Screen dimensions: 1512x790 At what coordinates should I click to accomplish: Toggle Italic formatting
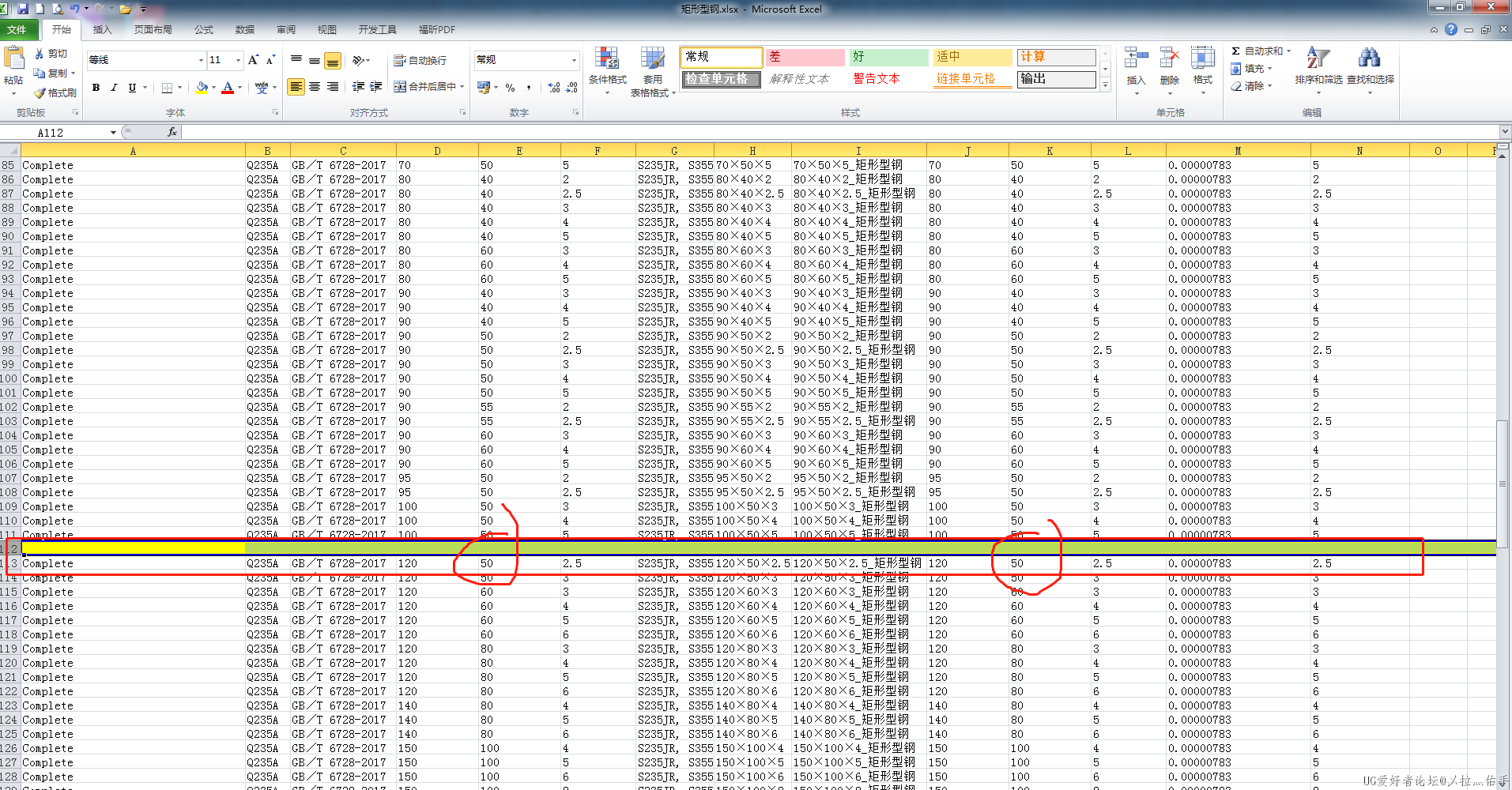[114, 88]
